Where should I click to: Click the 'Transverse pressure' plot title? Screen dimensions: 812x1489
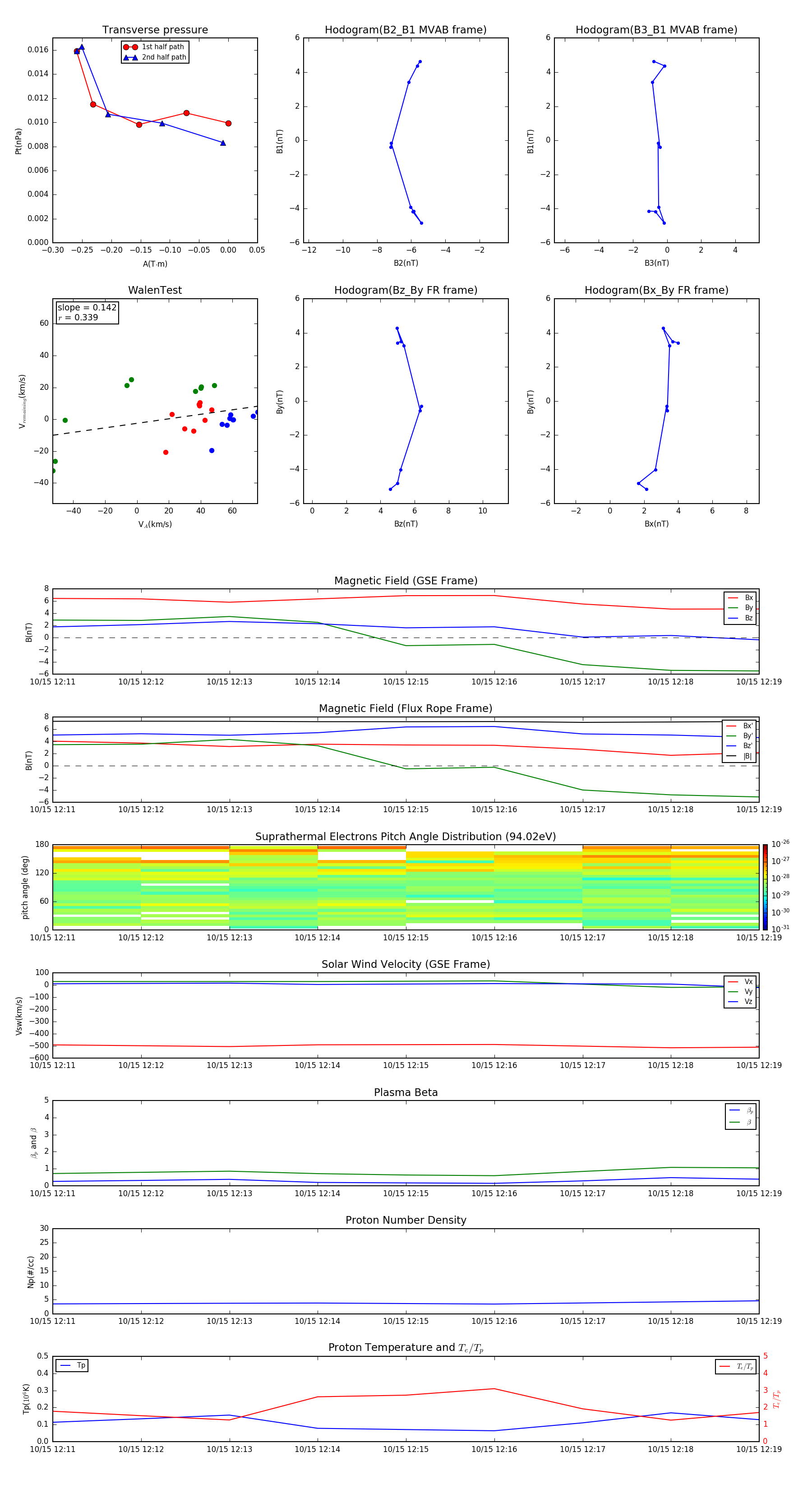coord(155,30)
